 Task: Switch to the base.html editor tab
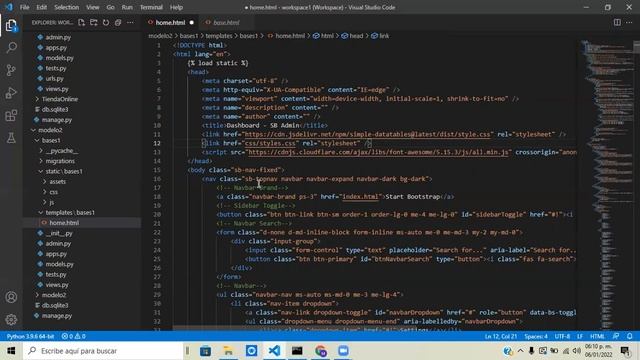point(226,22)
